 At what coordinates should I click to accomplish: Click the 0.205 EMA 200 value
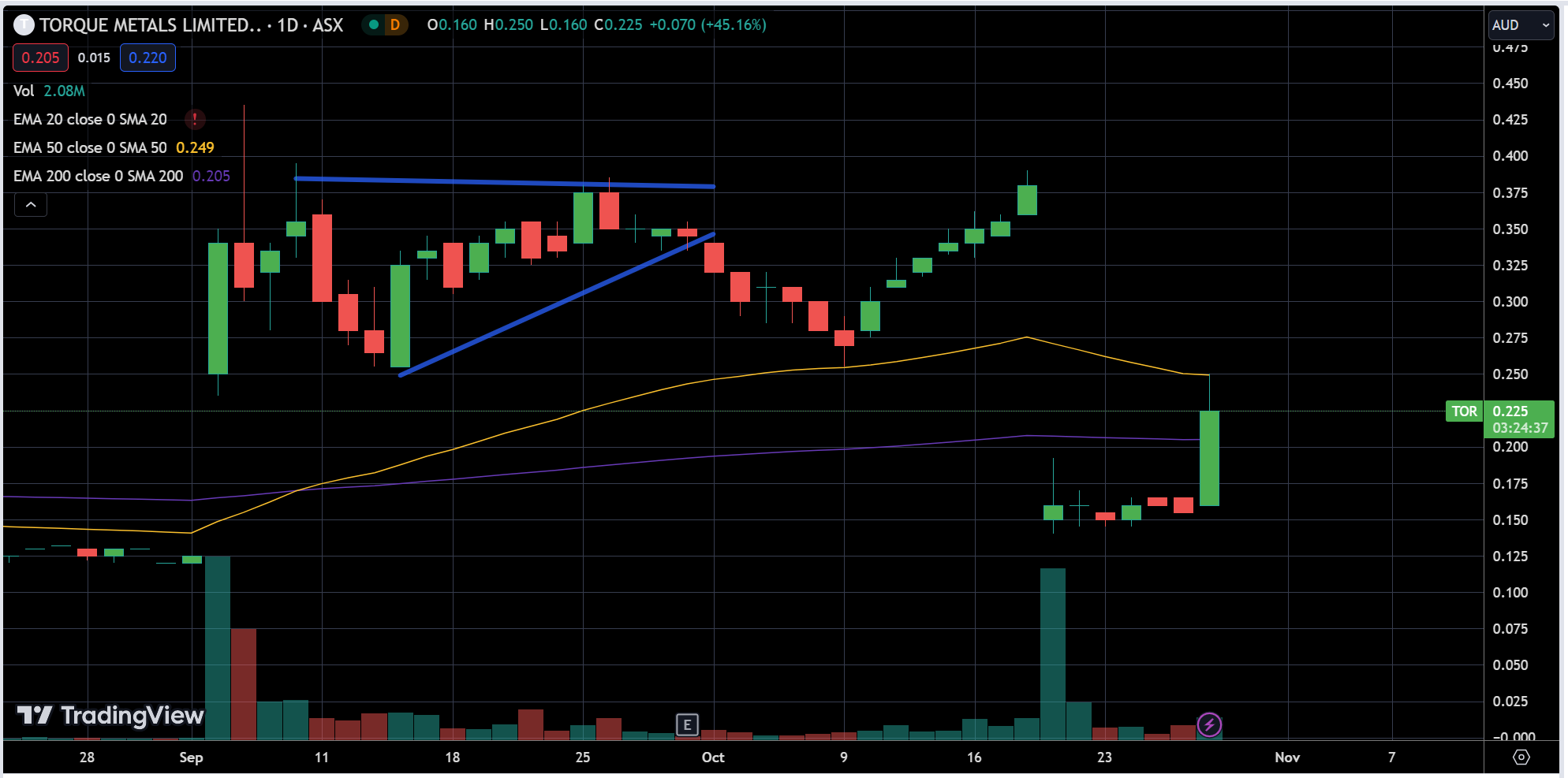pos(211,176)
